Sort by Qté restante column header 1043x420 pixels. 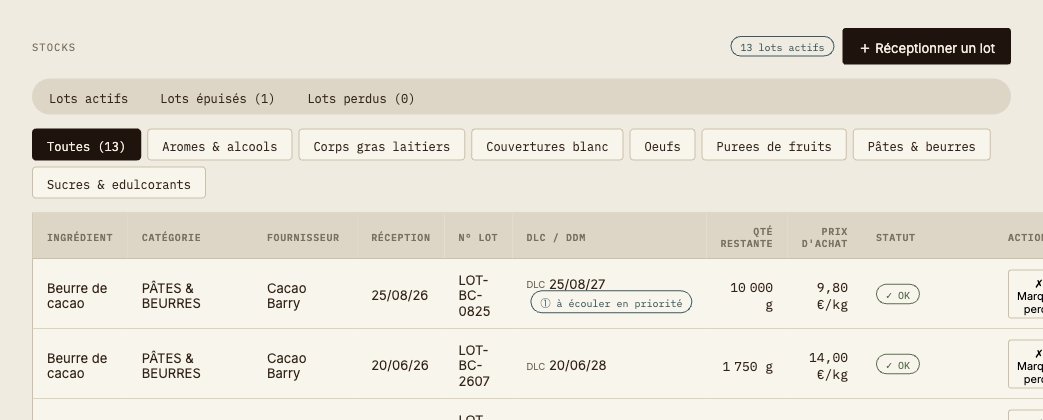coord(746,237)
